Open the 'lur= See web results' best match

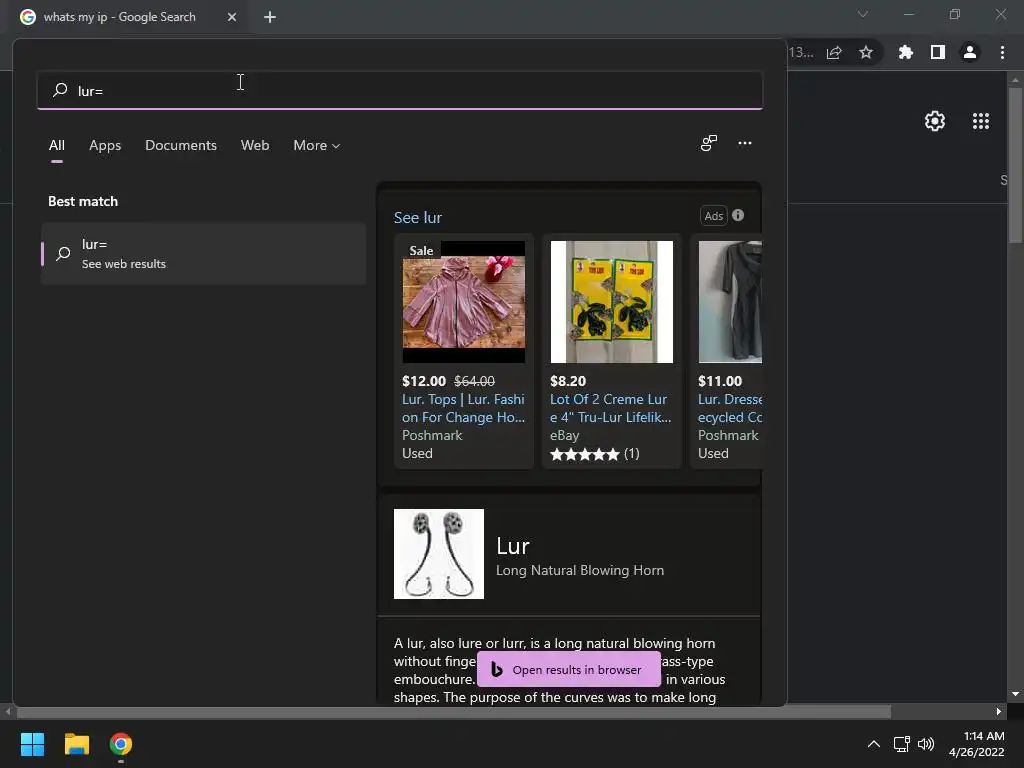[203, 253]
